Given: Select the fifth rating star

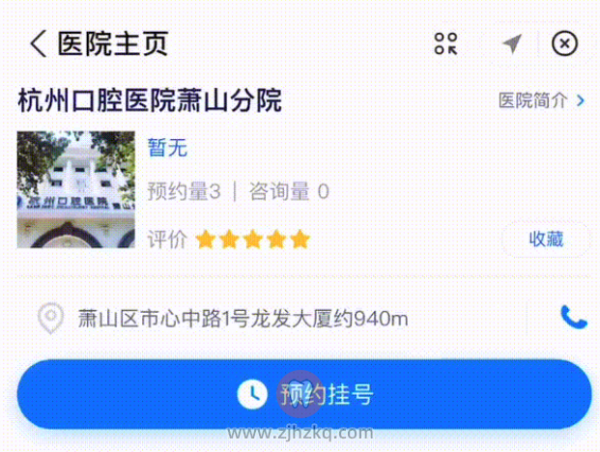Looking at the screenshot, I should pyautogui.click(x=300, y=240).
